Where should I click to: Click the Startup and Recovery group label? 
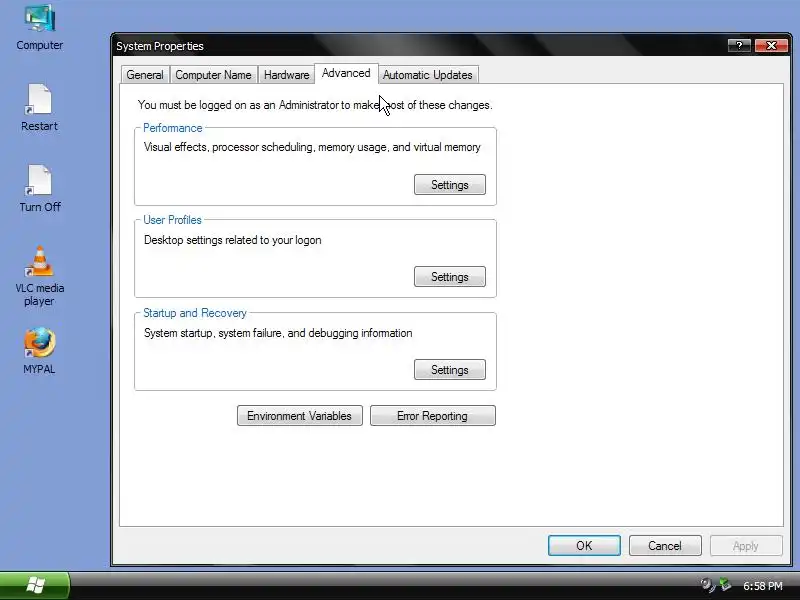click(x=194, y=313)
